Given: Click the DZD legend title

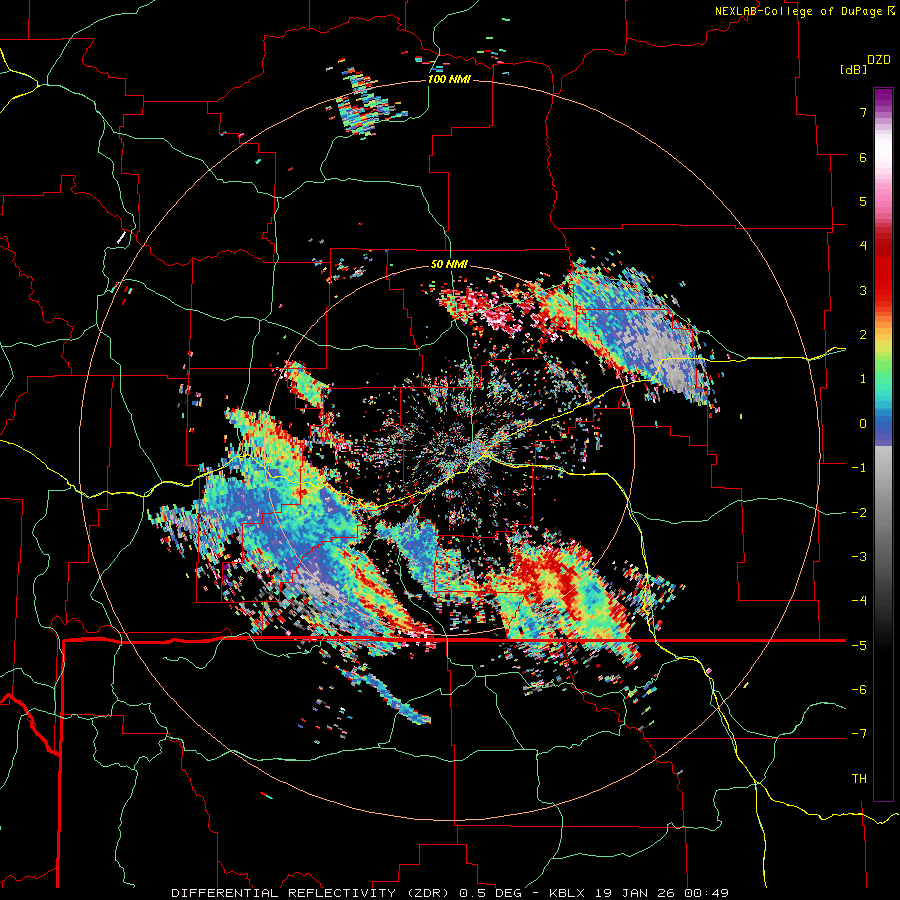Looking at the screenshot, I should pos(879,60).
